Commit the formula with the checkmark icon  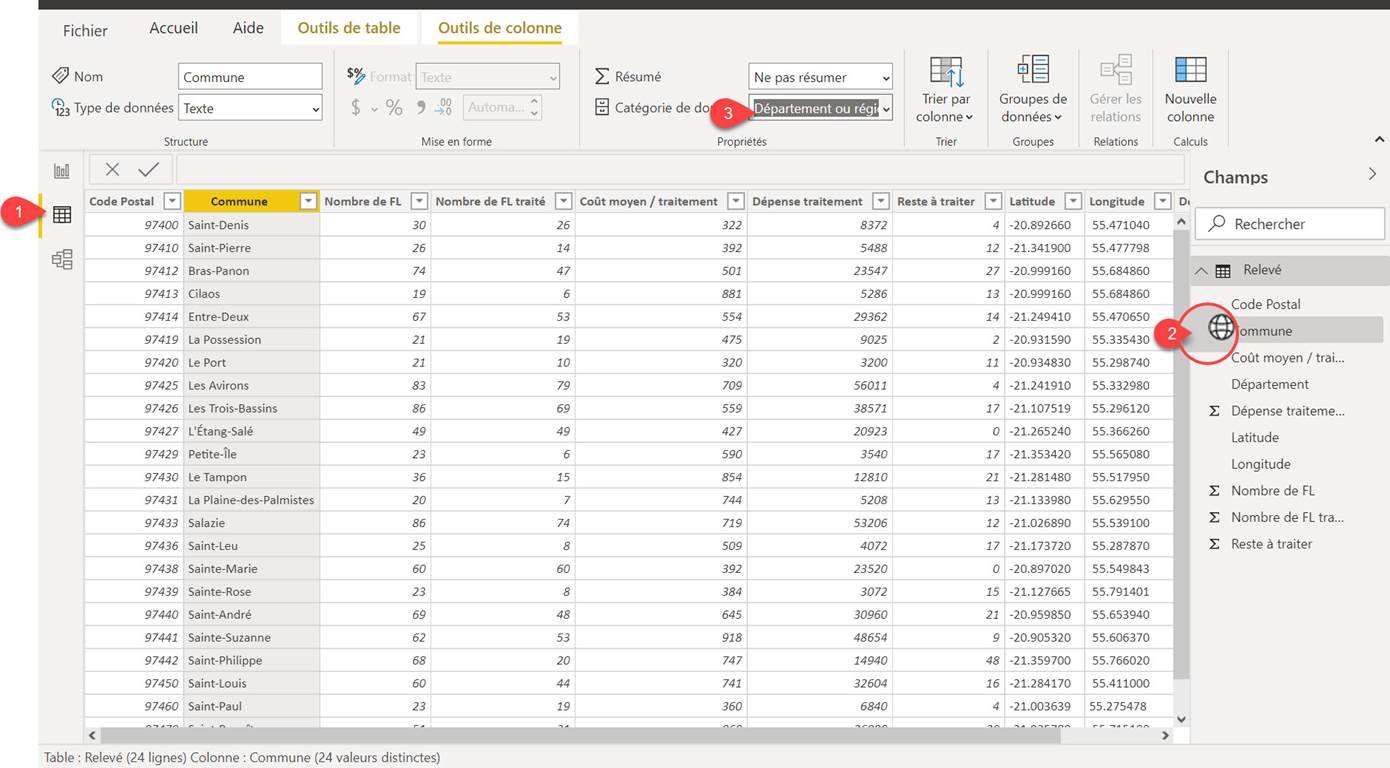149,170
